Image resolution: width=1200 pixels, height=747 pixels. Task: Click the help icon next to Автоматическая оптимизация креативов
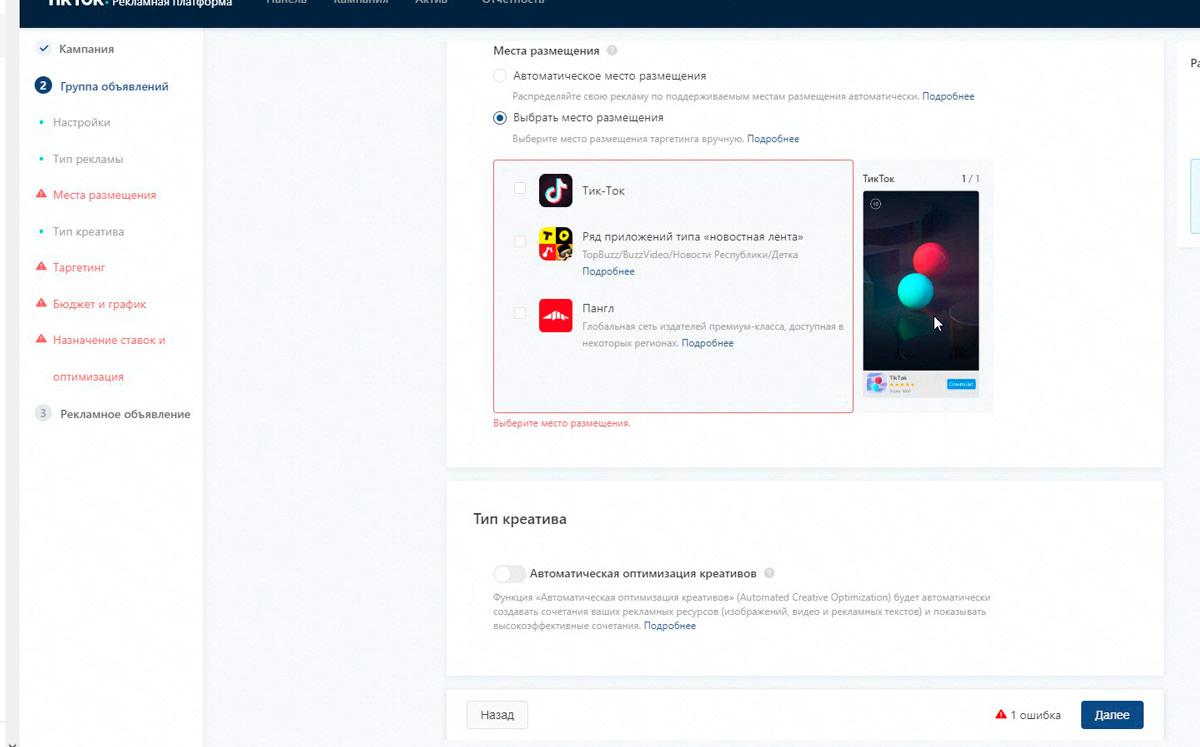769,573
